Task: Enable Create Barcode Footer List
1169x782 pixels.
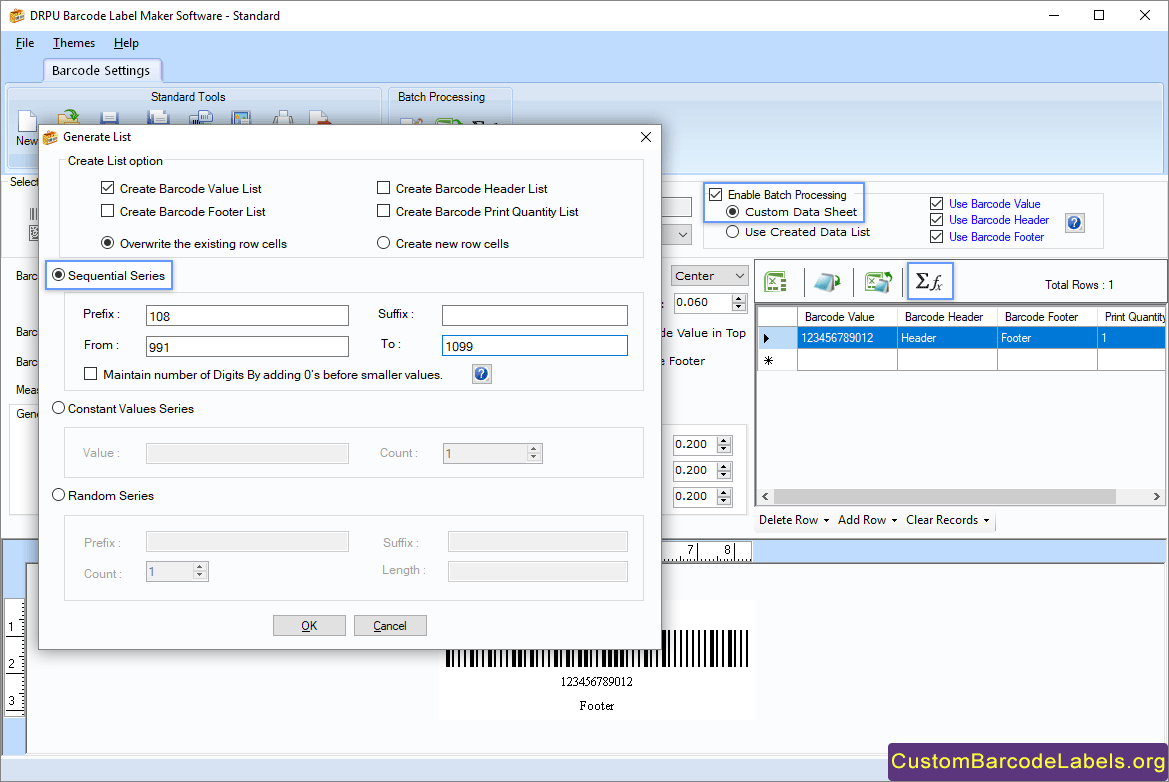Action: (107, 212)
